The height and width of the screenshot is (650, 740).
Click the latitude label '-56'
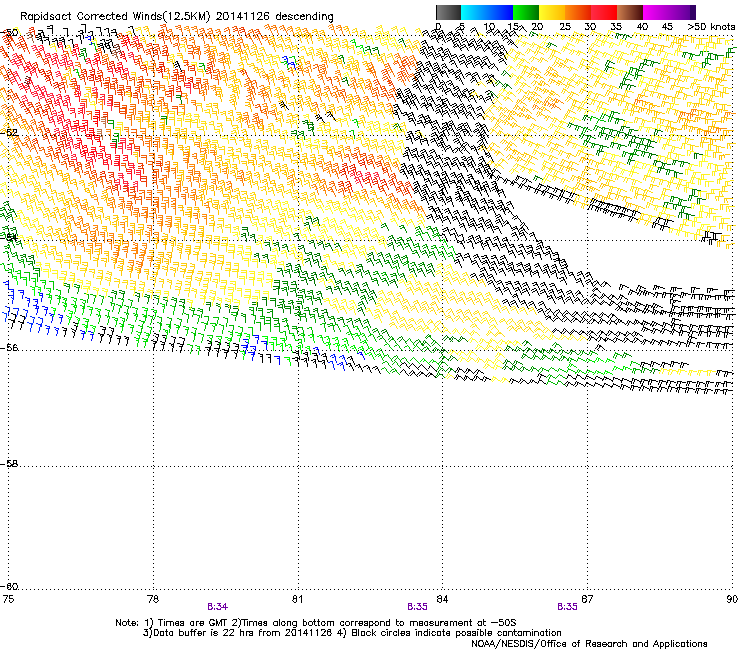click(x=9, y=348)
